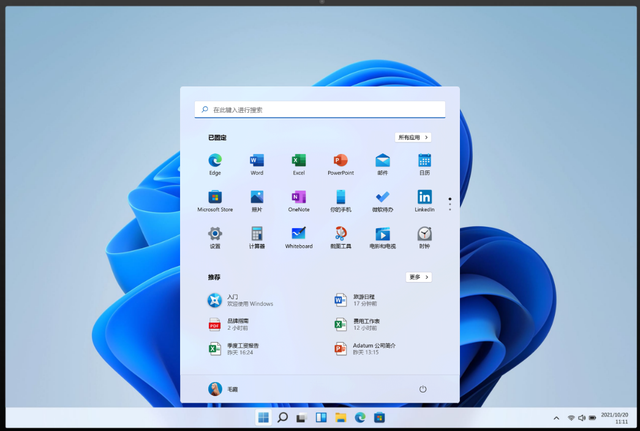Open recommended item 入门 欢迎使用 Windows
Screen dimensions: 640x431
(x=240, y=300)
